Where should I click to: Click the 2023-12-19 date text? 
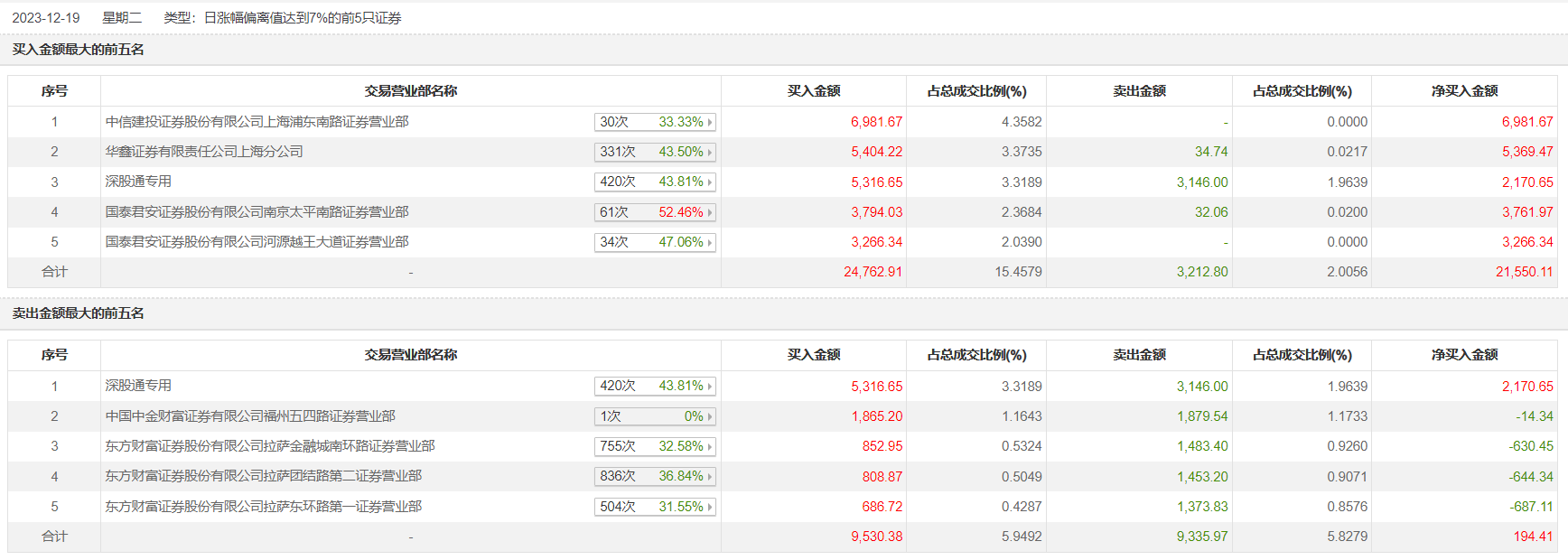(46, 18)
